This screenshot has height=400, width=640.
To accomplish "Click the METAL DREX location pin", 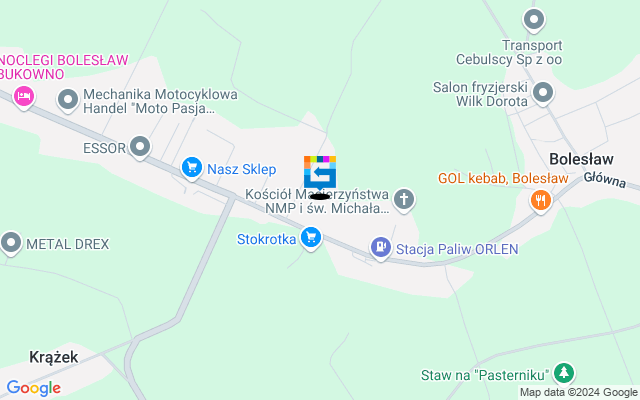I will 11,244.
